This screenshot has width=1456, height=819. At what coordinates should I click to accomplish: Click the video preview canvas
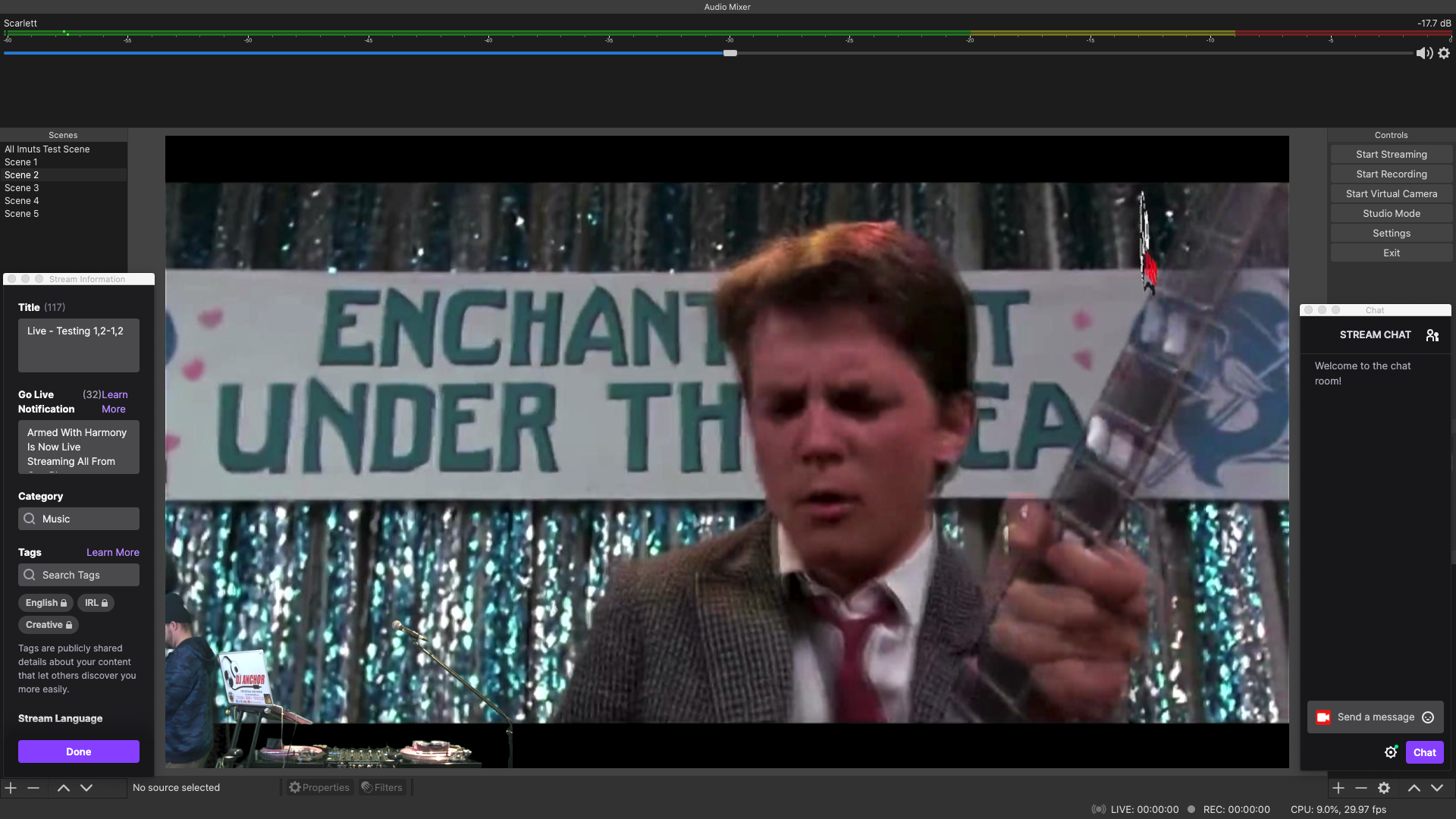[726, 452]
